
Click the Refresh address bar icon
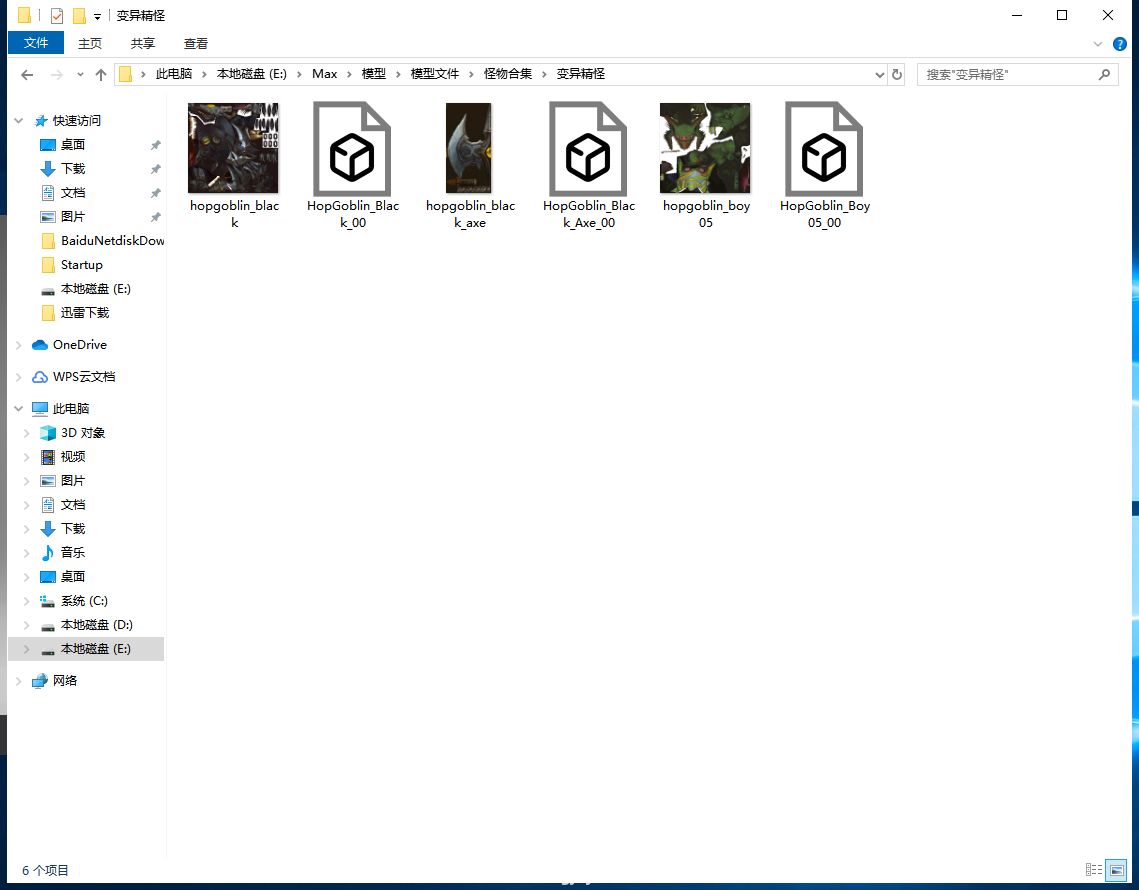click(x=897, y=75)
